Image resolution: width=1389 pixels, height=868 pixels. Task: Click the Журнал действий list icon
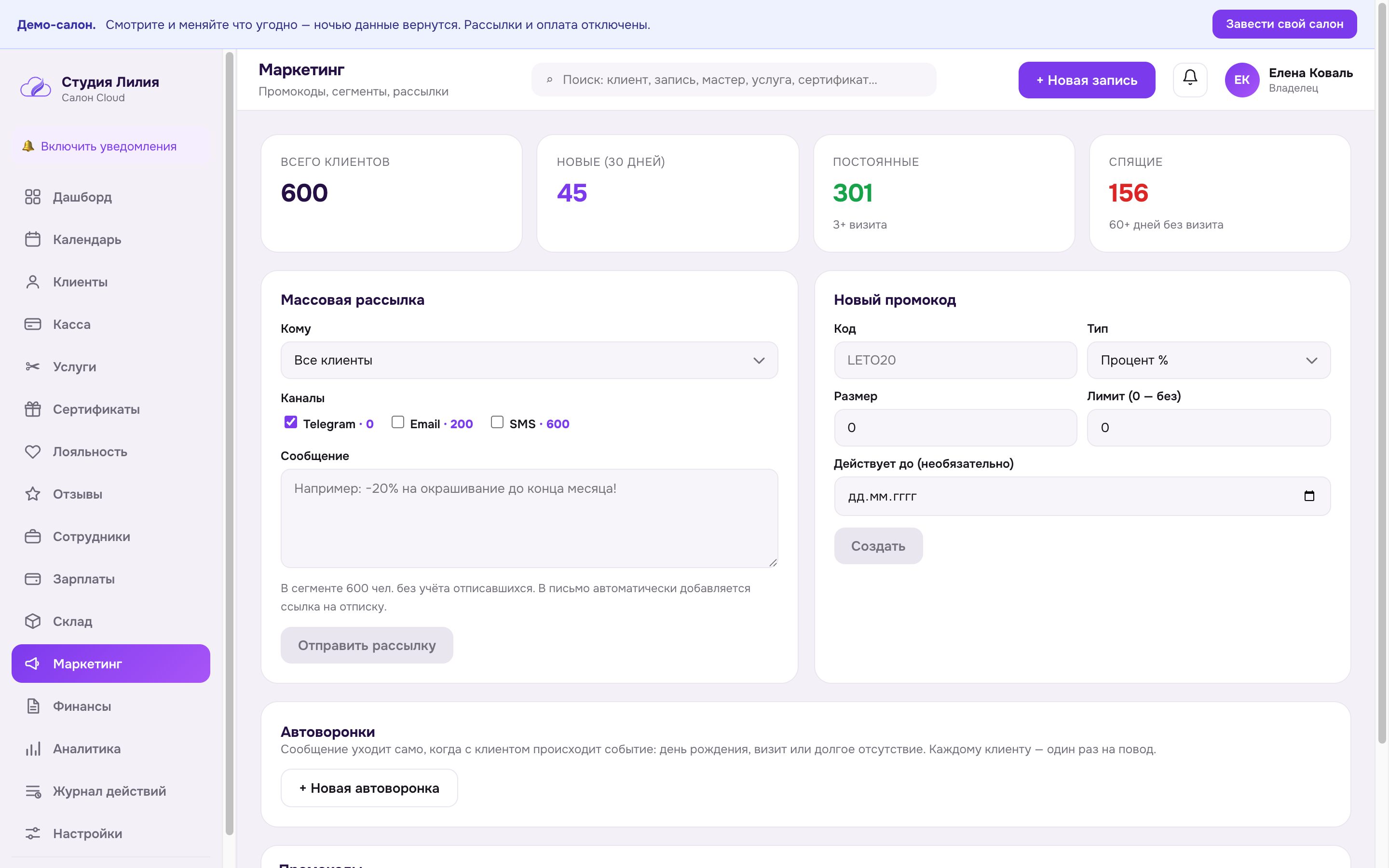[x=33, y=791]
